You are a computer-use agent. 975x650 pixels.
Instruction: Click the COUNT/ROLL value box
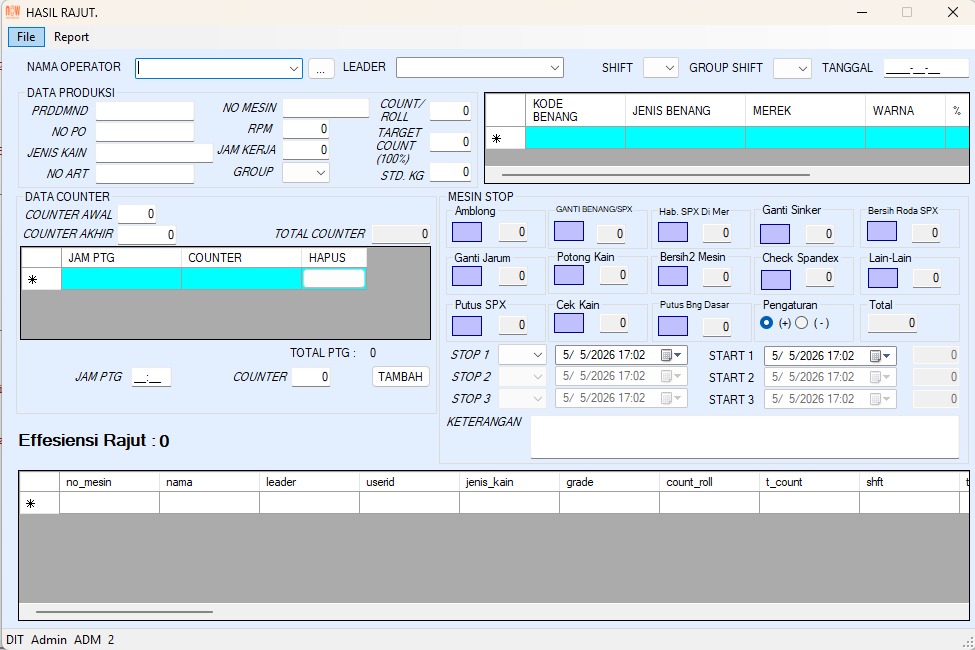[x=450, y=111]
